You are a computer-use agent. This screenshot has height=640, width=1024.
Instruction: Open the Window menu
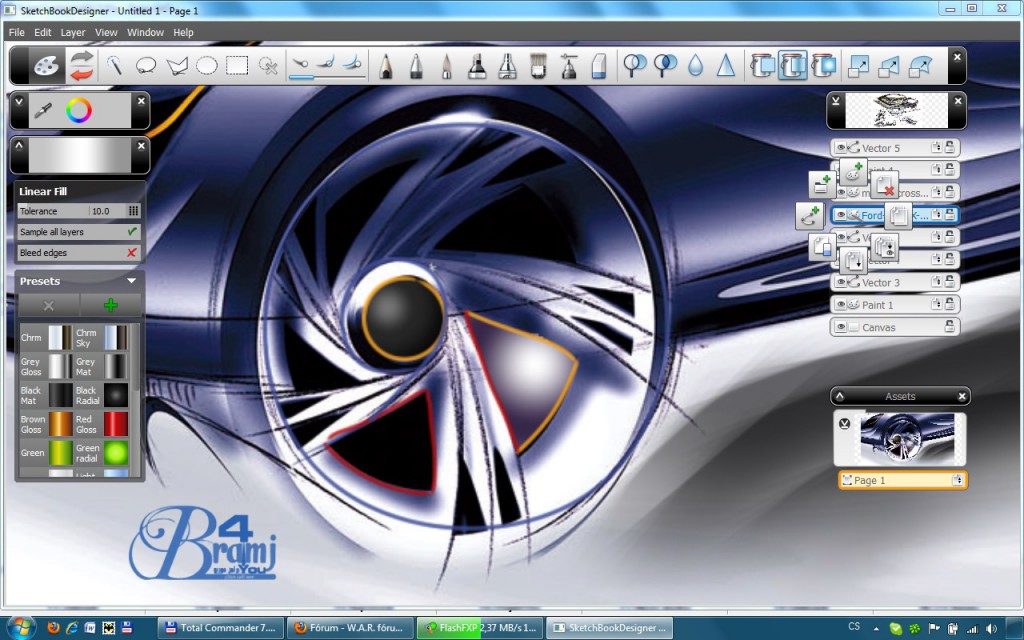145,32
